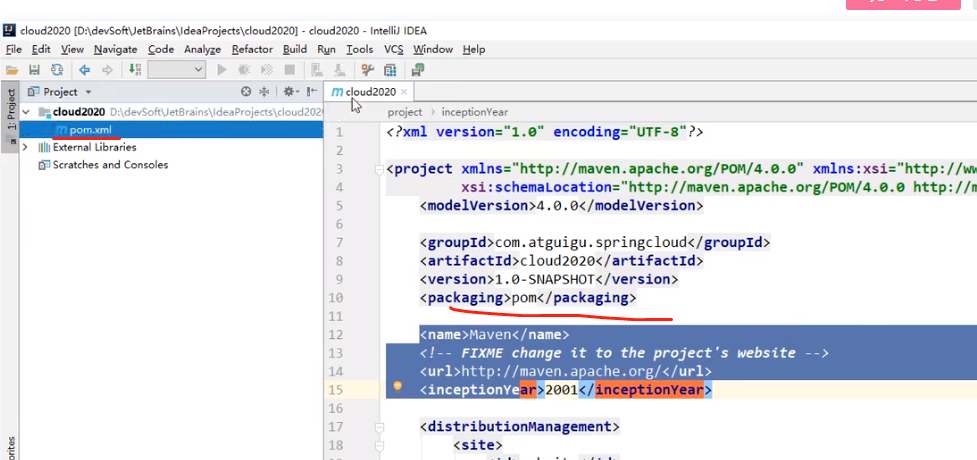Select pom.xml in the project tree
The height and width of the screenshot is (460, 977).
(90, 130)
